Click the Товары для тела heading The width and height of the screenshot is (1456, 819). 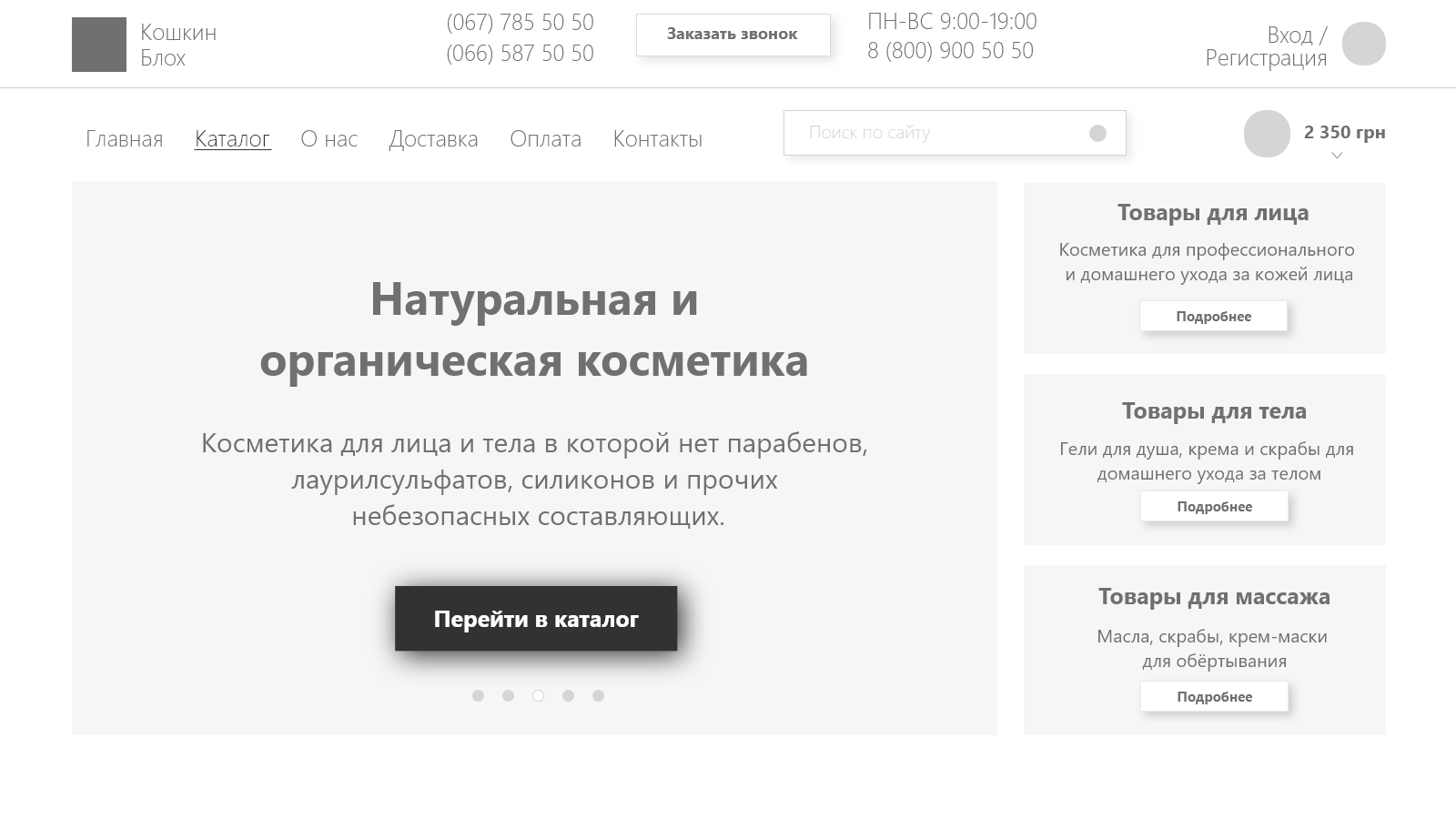click(x=1214, y=411)
